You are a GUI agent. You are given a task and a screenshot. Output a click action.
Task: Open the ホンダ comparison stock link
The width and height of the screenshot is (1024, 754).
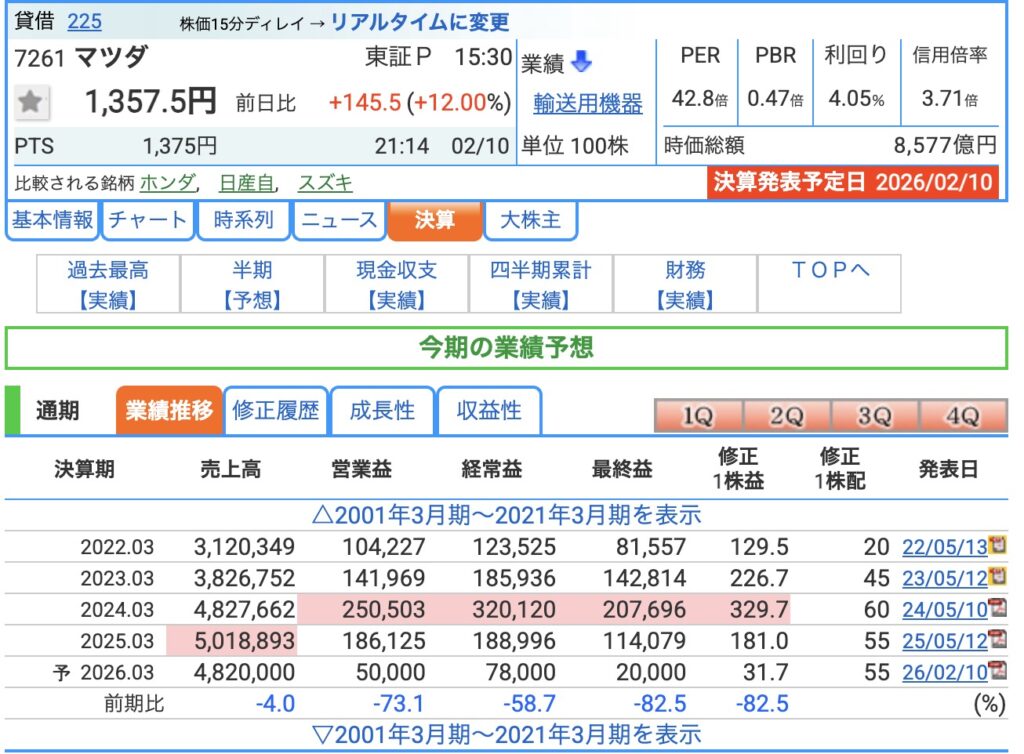tap(167, 183)
